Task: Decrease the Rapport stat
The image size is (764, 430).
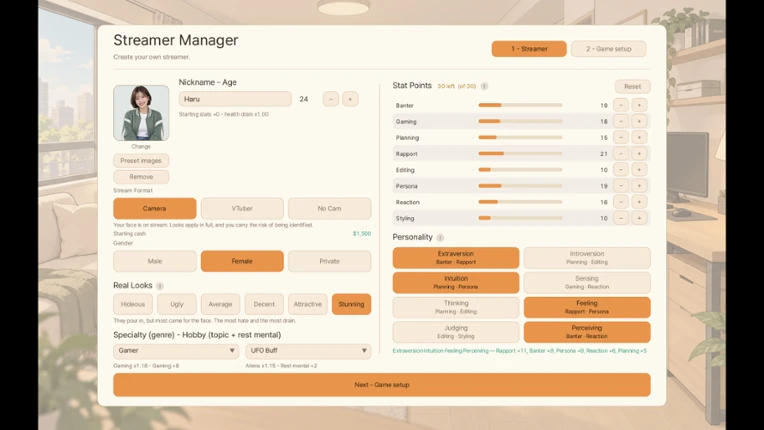Action: point(621,153)
